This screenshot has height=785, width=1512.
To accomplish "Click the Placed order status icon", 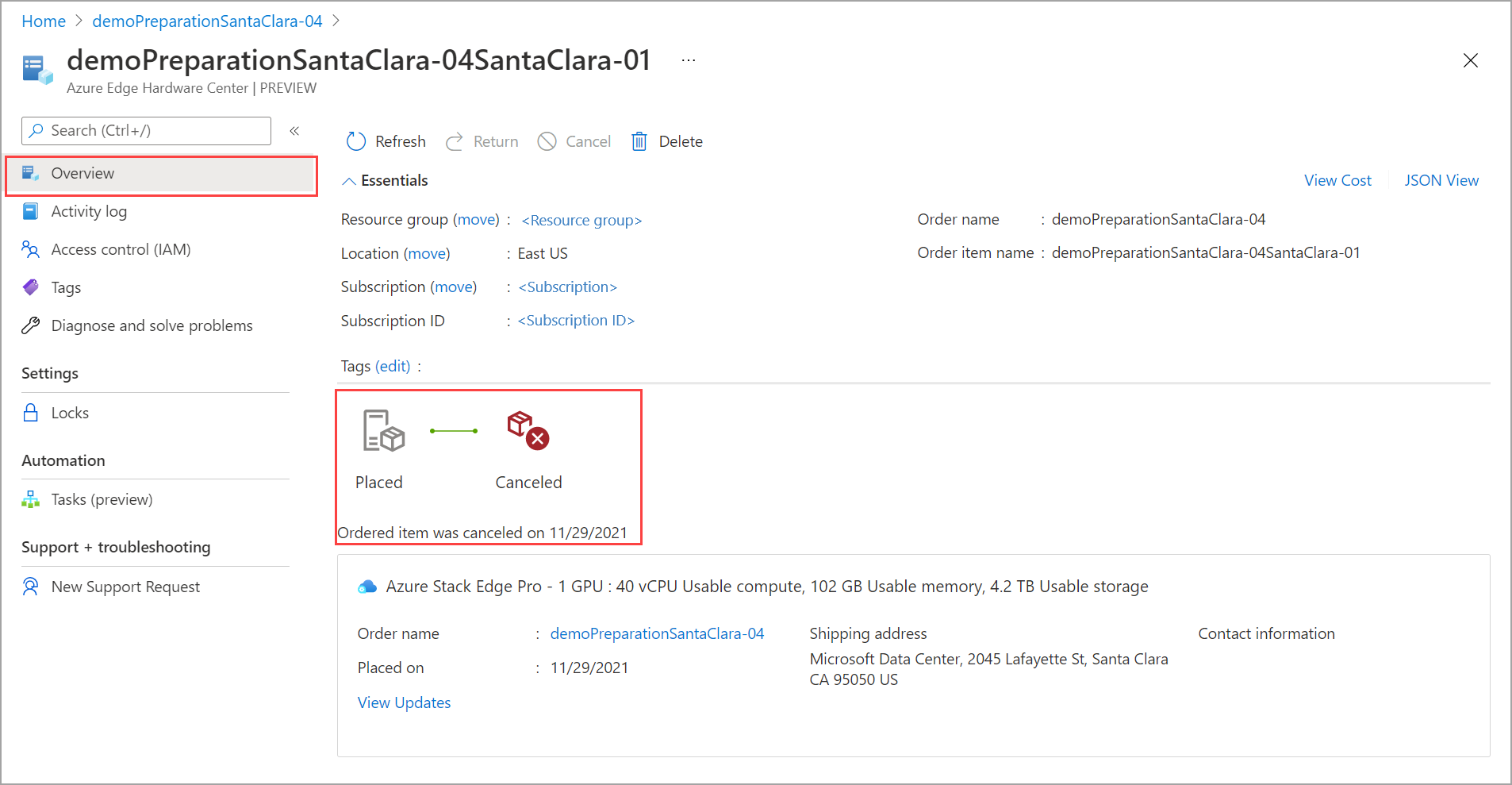I will [384, 430].
